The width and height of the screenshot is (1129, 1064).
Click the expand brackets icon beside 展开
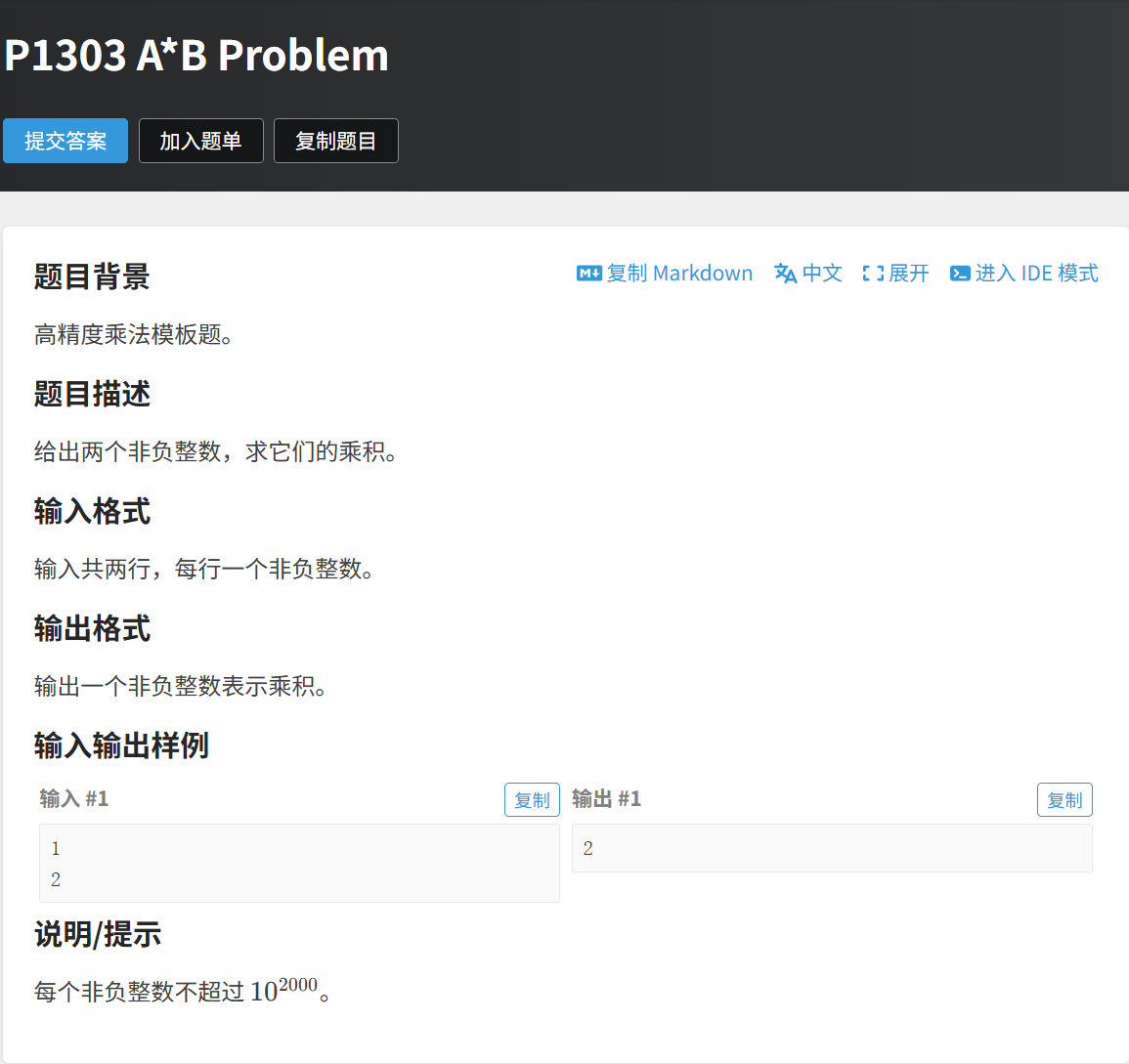[873, 274]
